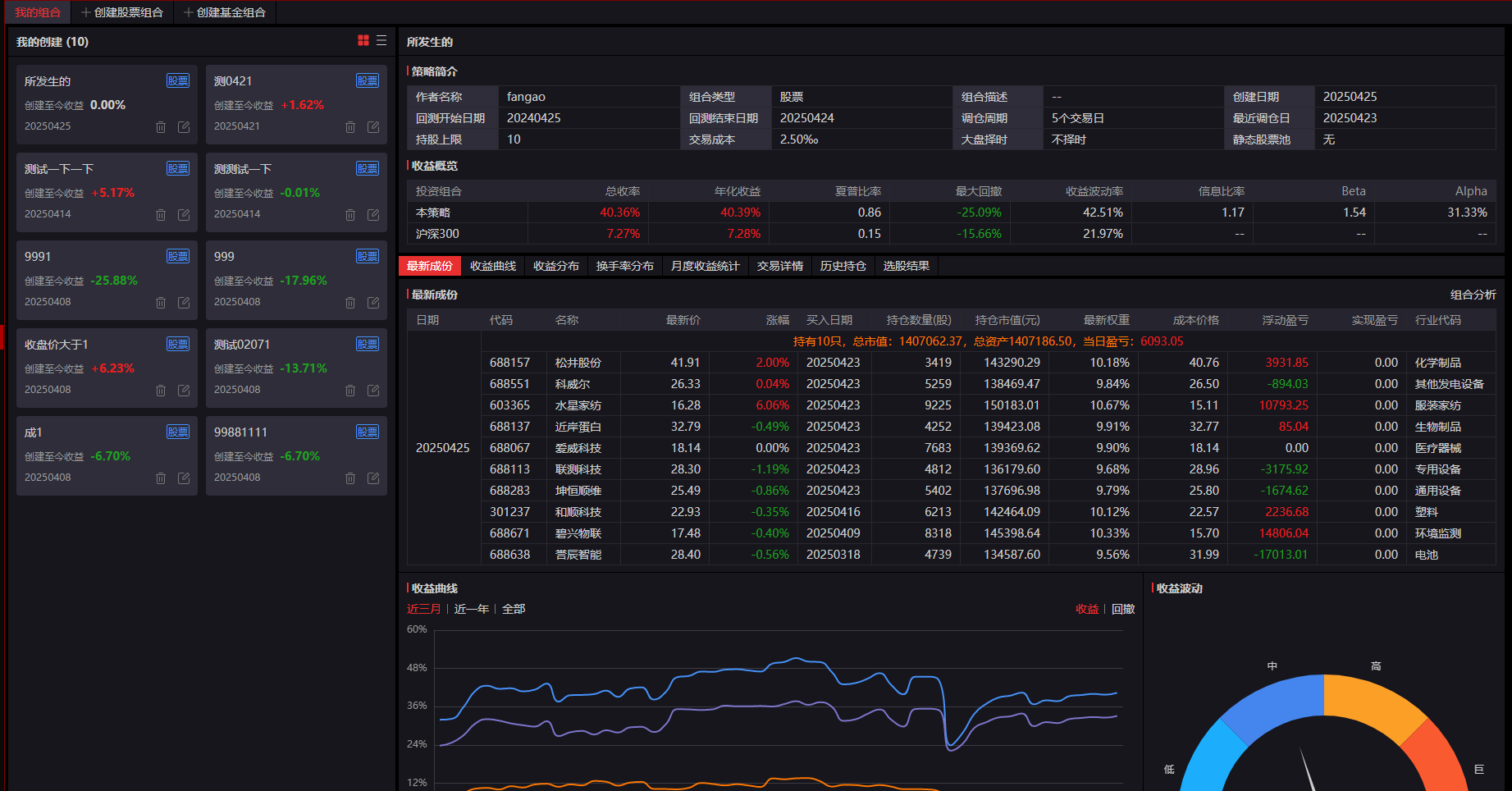This screenshot has width=1512, height=791.
Task: Switch to grid view of portfolios
Action: 363,41
